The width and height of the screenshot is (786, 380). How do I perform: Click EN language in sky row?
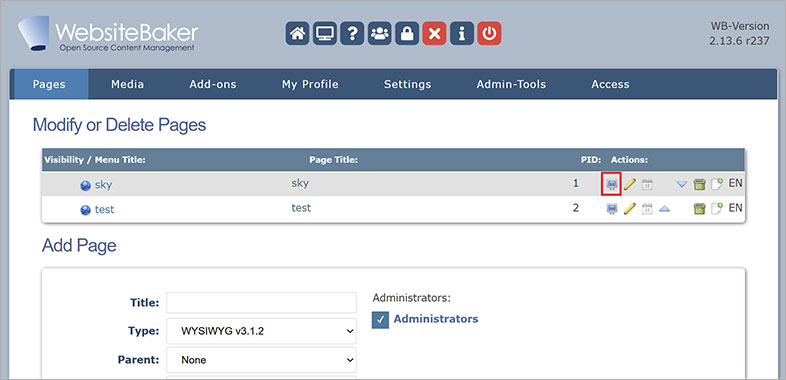[x=735, y=183]
